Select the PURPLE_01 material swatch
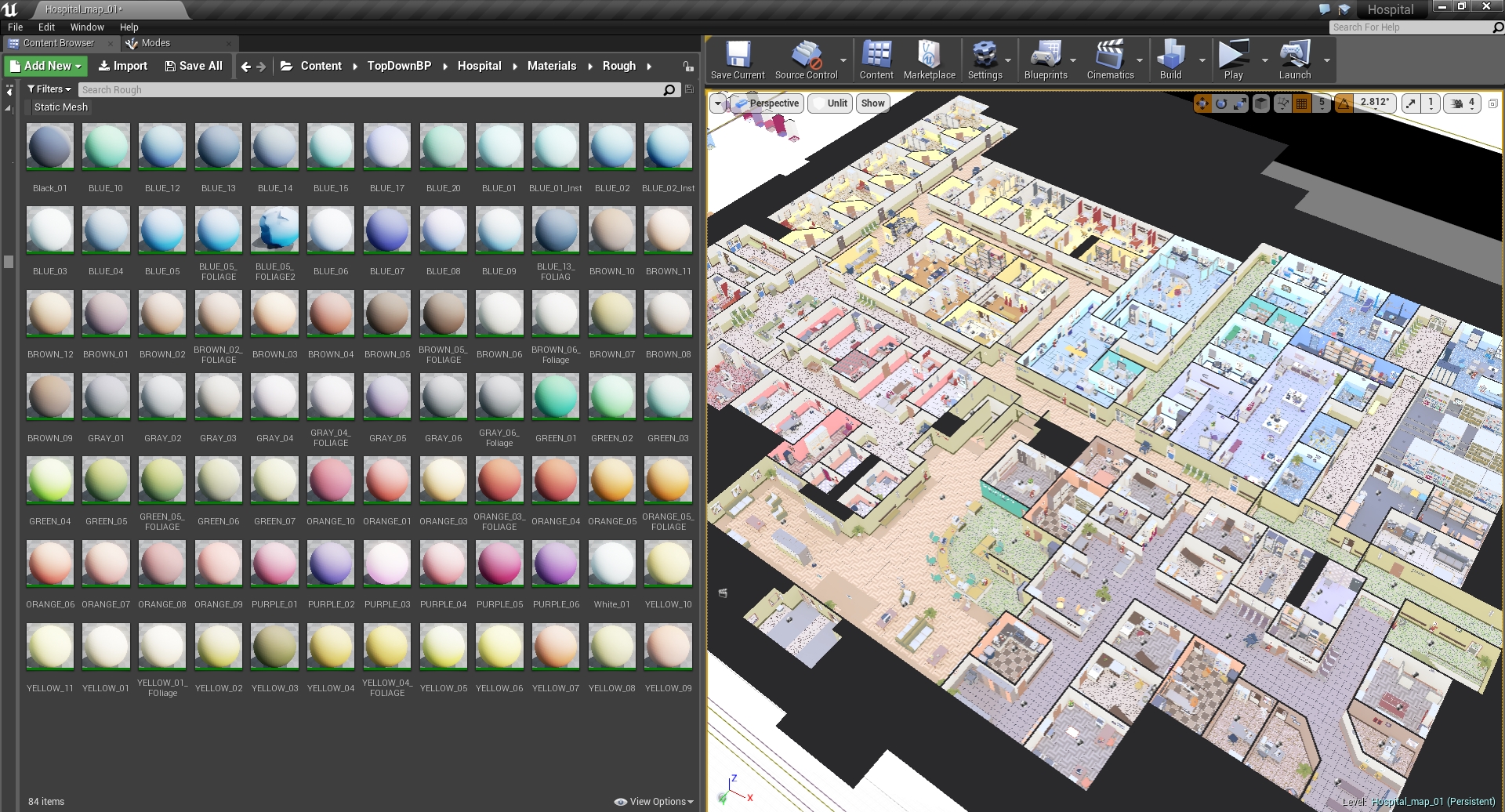 click(x=274, y=563)
